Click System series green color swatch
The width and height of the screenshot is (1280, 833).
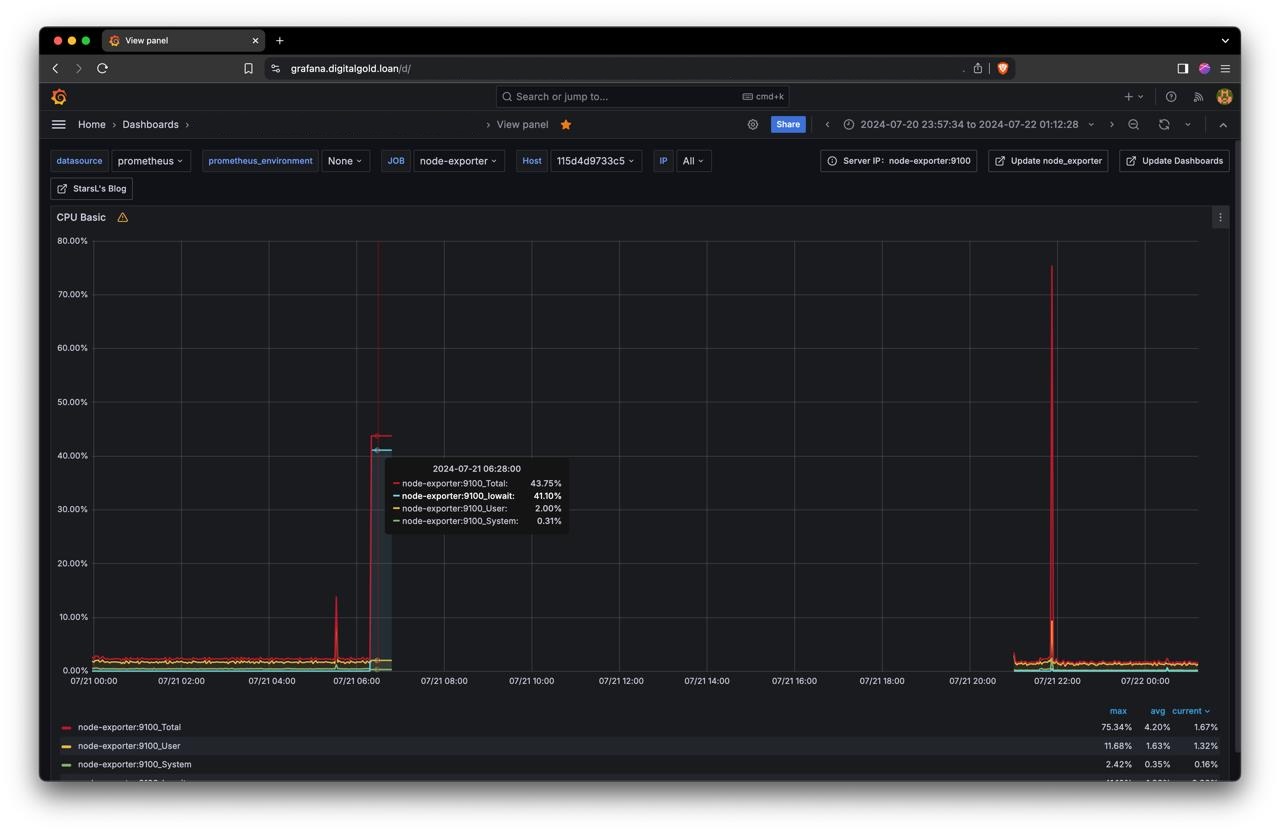(67, 765)
